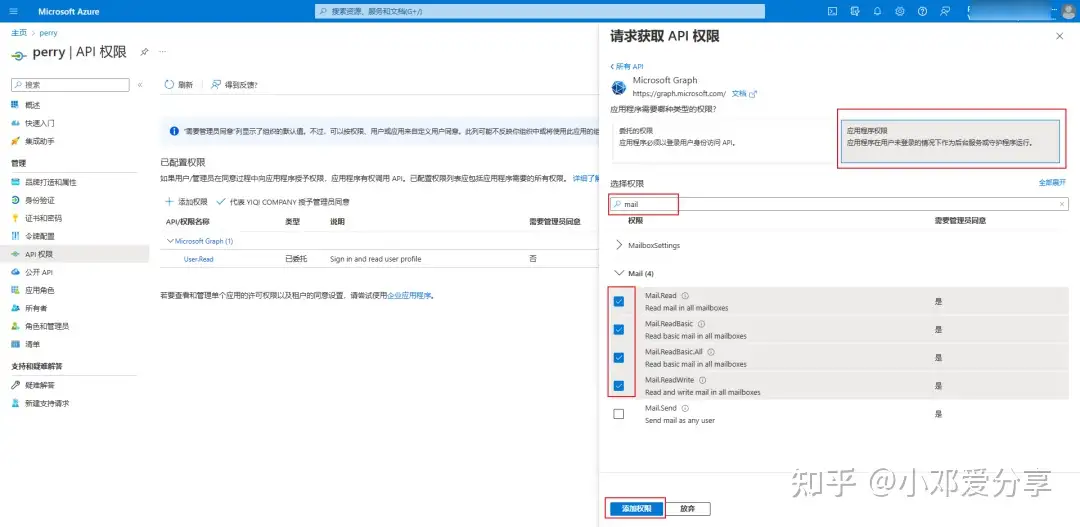Image resolution: width=1080 pixels, height=527 pixels.
Task: Click the info icon next to Mail.ReadBasic
Action: tap(702, 324)
